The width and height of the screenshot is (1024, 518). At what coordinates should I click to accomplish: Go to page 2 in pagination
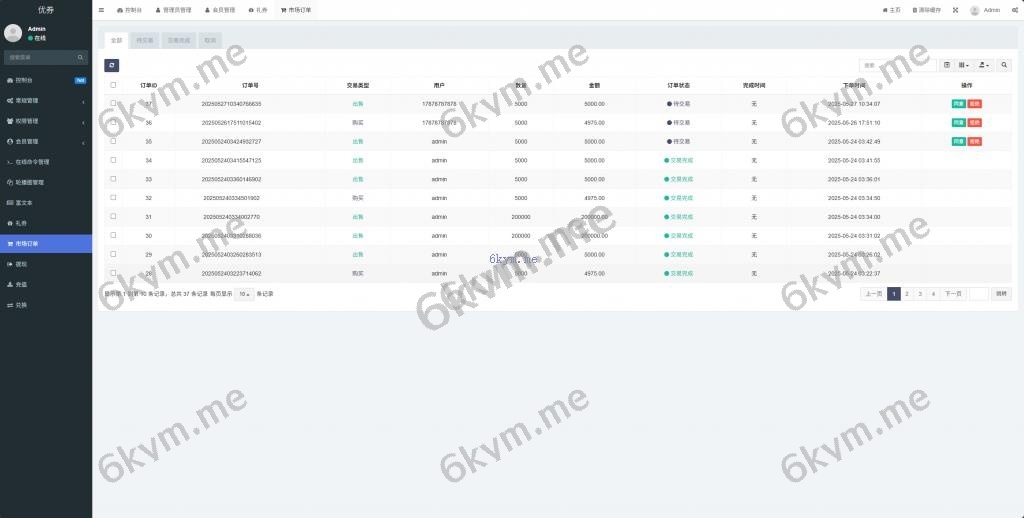pyautogui.click(x=906, y=294)
